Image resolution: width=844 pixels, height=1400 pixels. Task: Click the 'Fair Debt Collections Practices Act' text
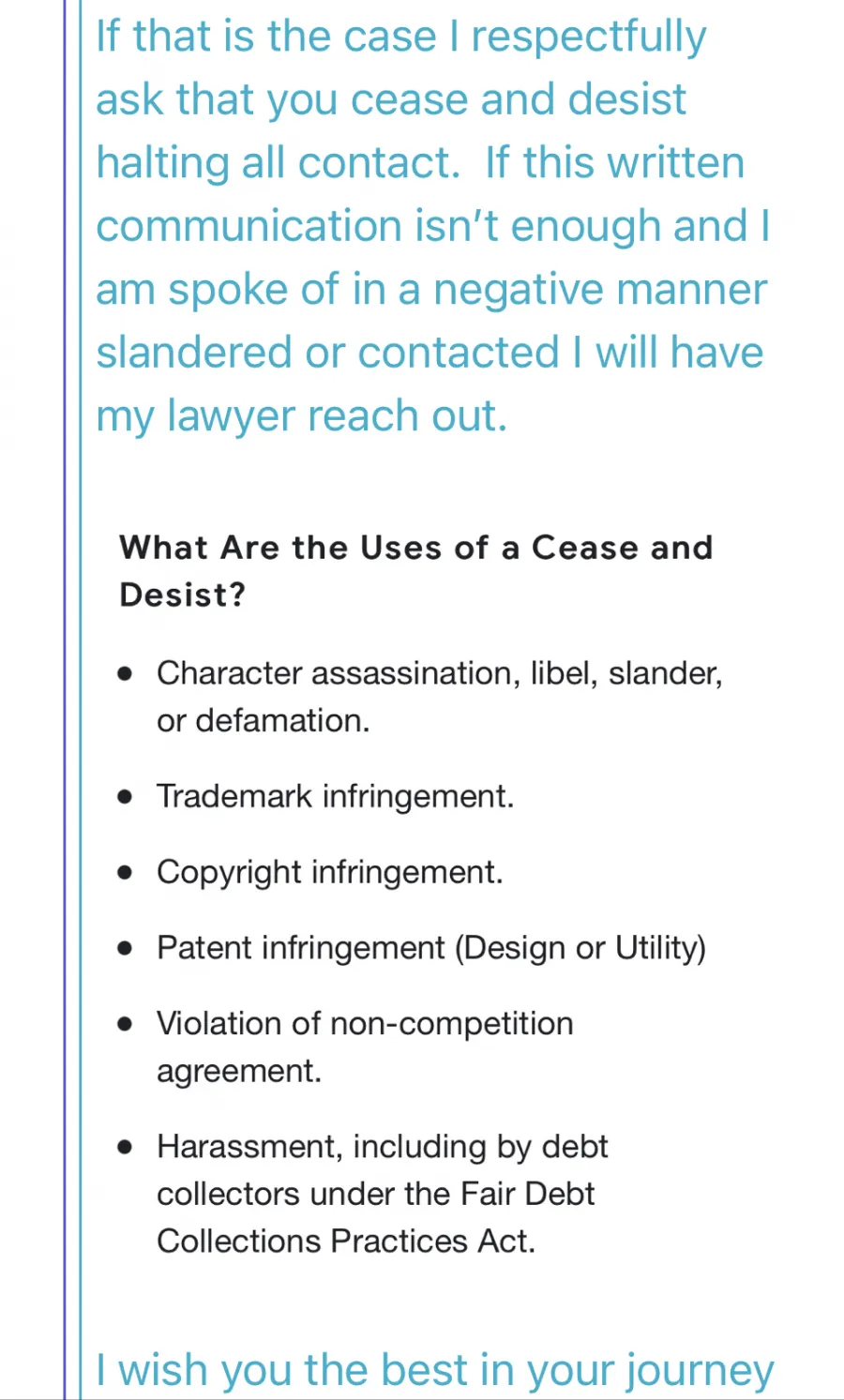click(375, 1217)
